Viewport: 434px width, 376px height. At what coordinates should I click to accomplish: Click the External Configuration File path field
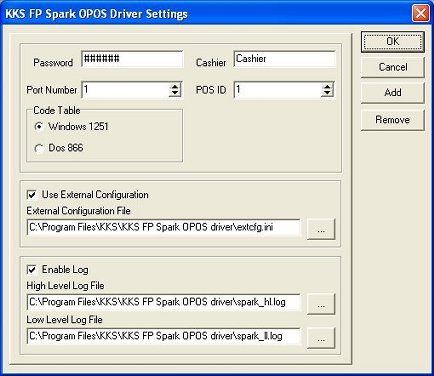coord(164,228)
